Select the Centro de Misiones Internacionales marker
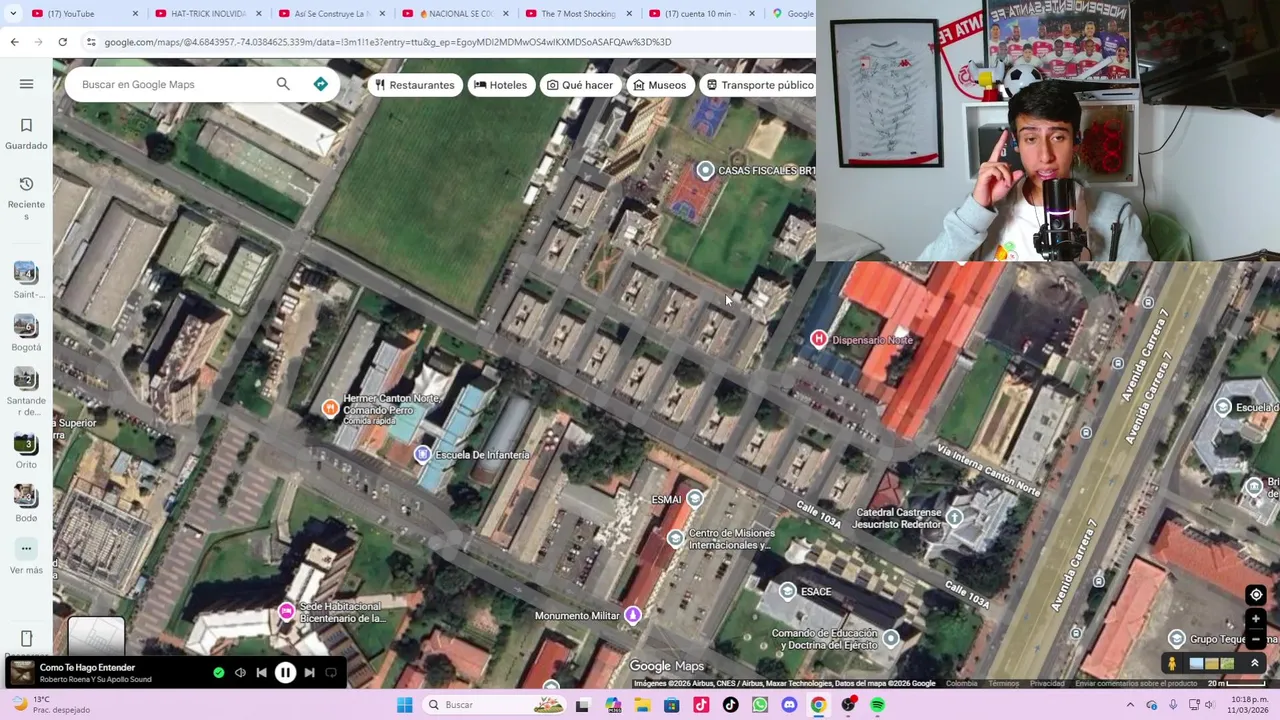This screenshot has width=1280, height=720. (676, 539)
